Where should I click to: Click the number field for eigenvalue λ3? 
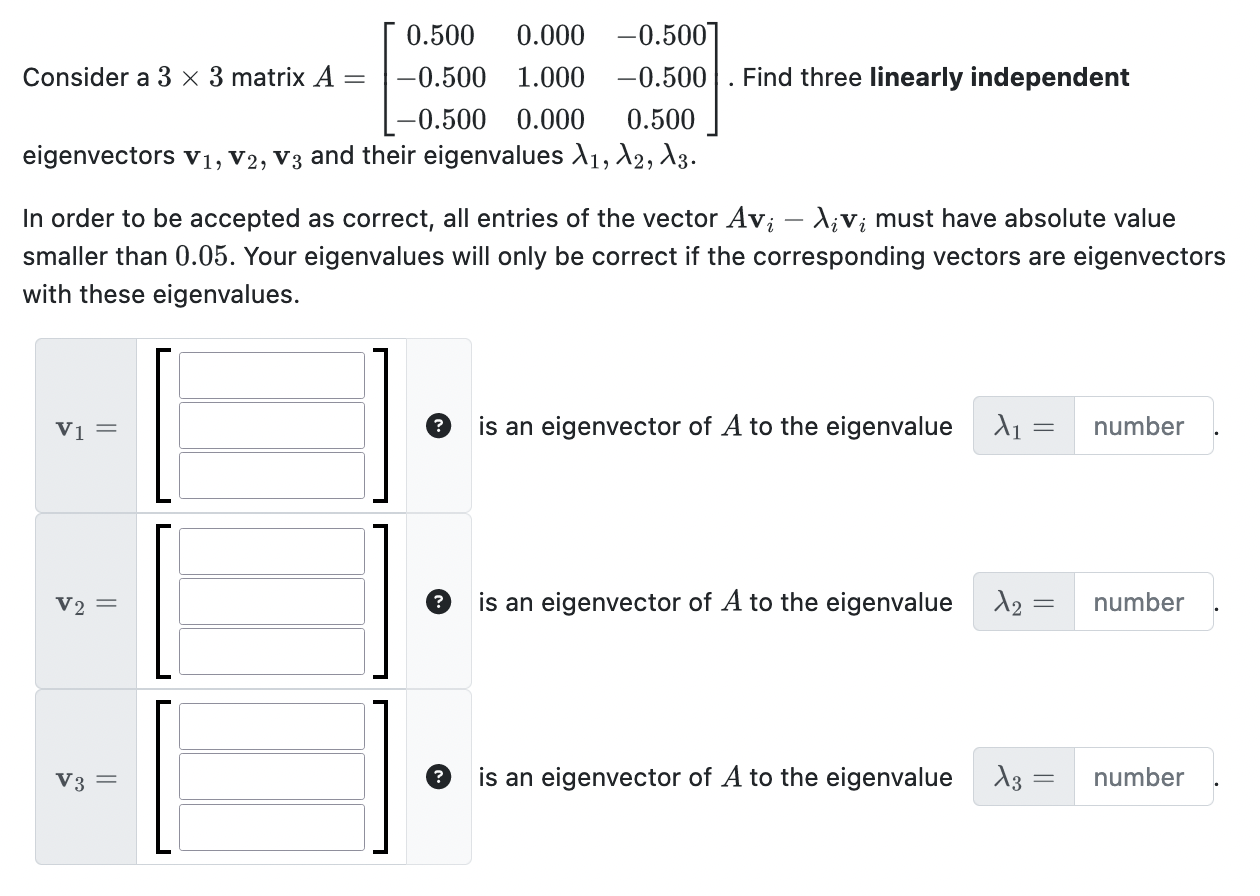pyautogui.click(x=1143, y=777)
